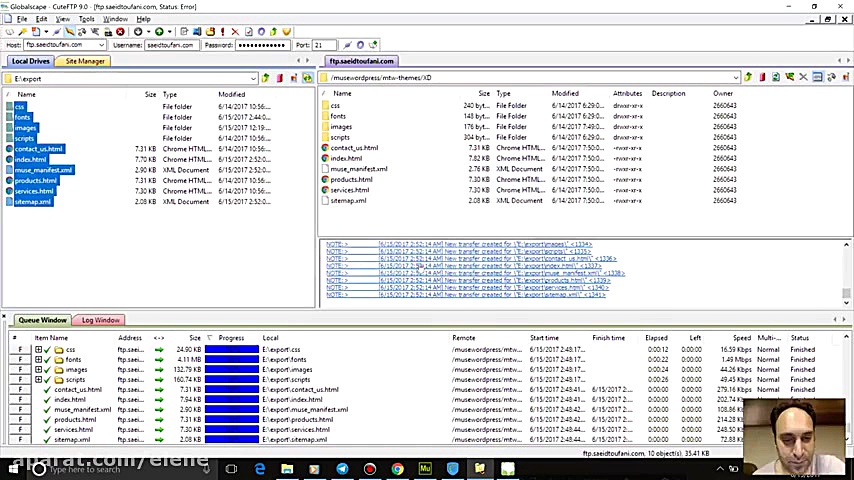This screenshot has width=854, height=480.
Task: Open the Tools menu
Action: 87,19
